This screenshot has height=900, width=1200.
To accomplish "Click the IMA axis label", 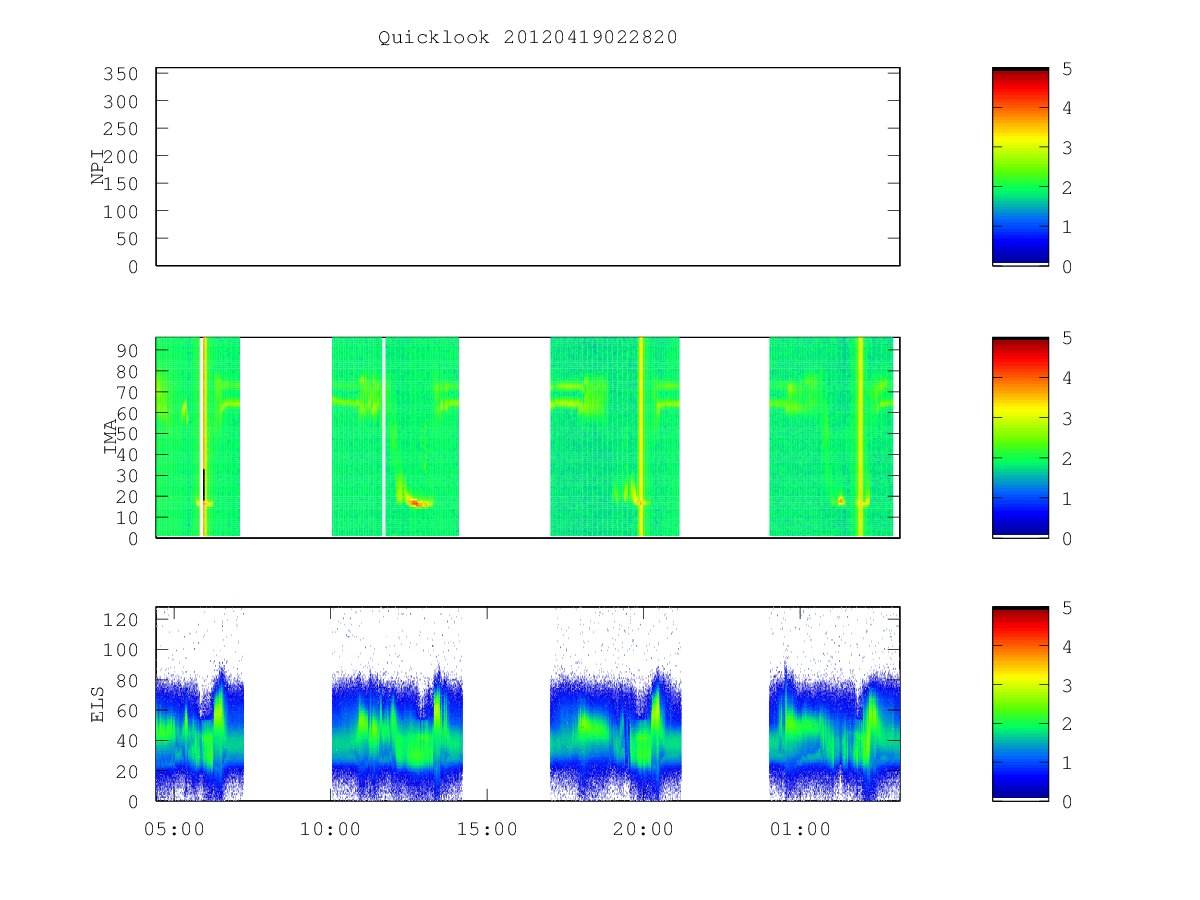I will [110, 437].
